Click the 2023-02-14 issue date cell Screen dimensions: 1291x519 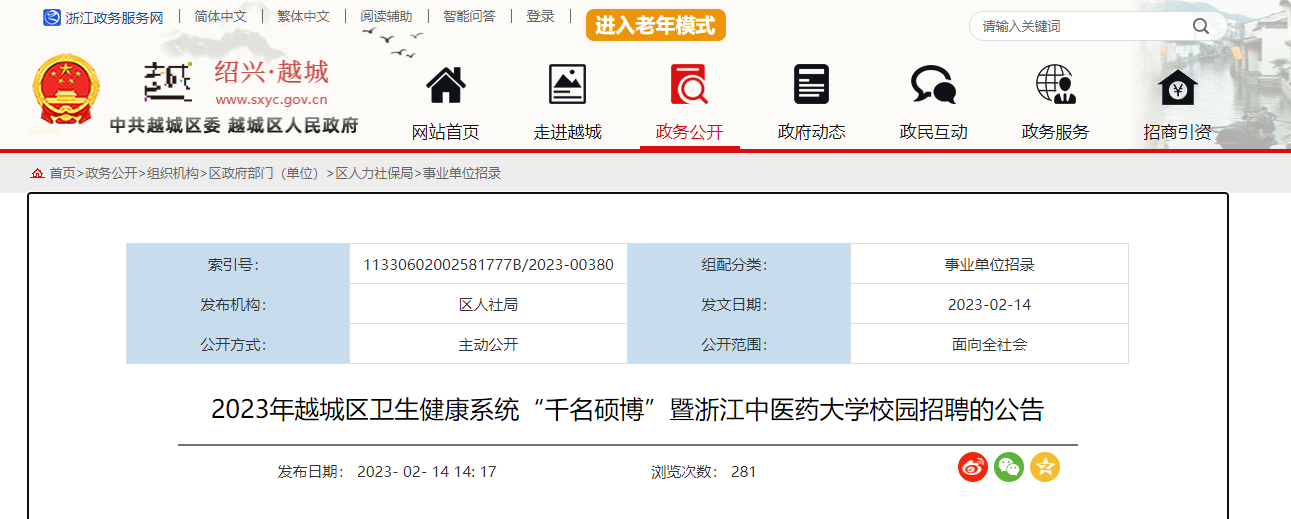point(989,305)
